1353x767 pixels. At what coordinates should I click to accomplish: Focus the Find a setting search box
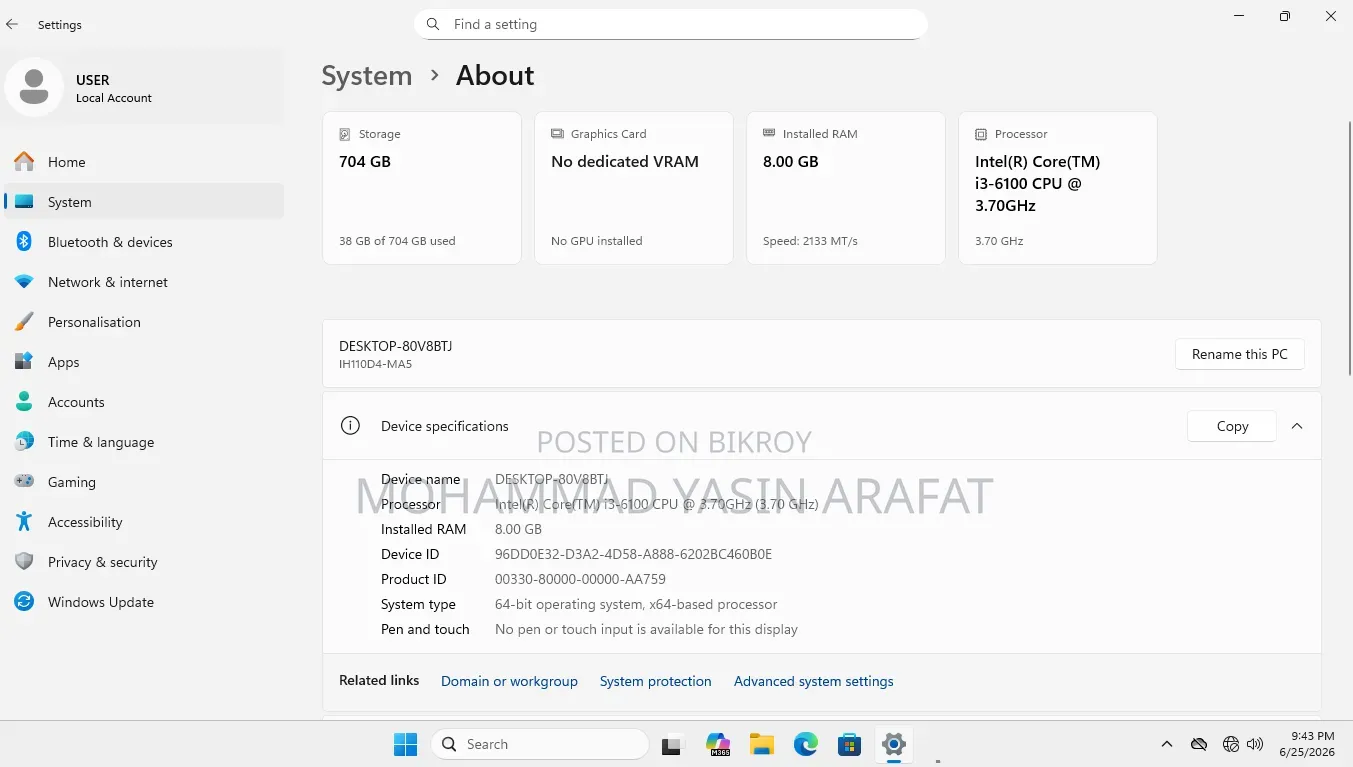coord(671,24)
